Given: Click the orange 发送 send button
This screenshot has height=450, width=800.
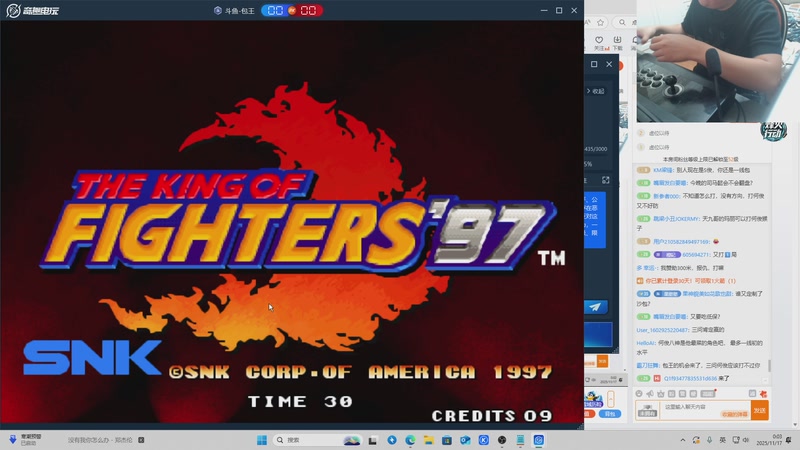Looking at the screenshot, I should [760, 410].
